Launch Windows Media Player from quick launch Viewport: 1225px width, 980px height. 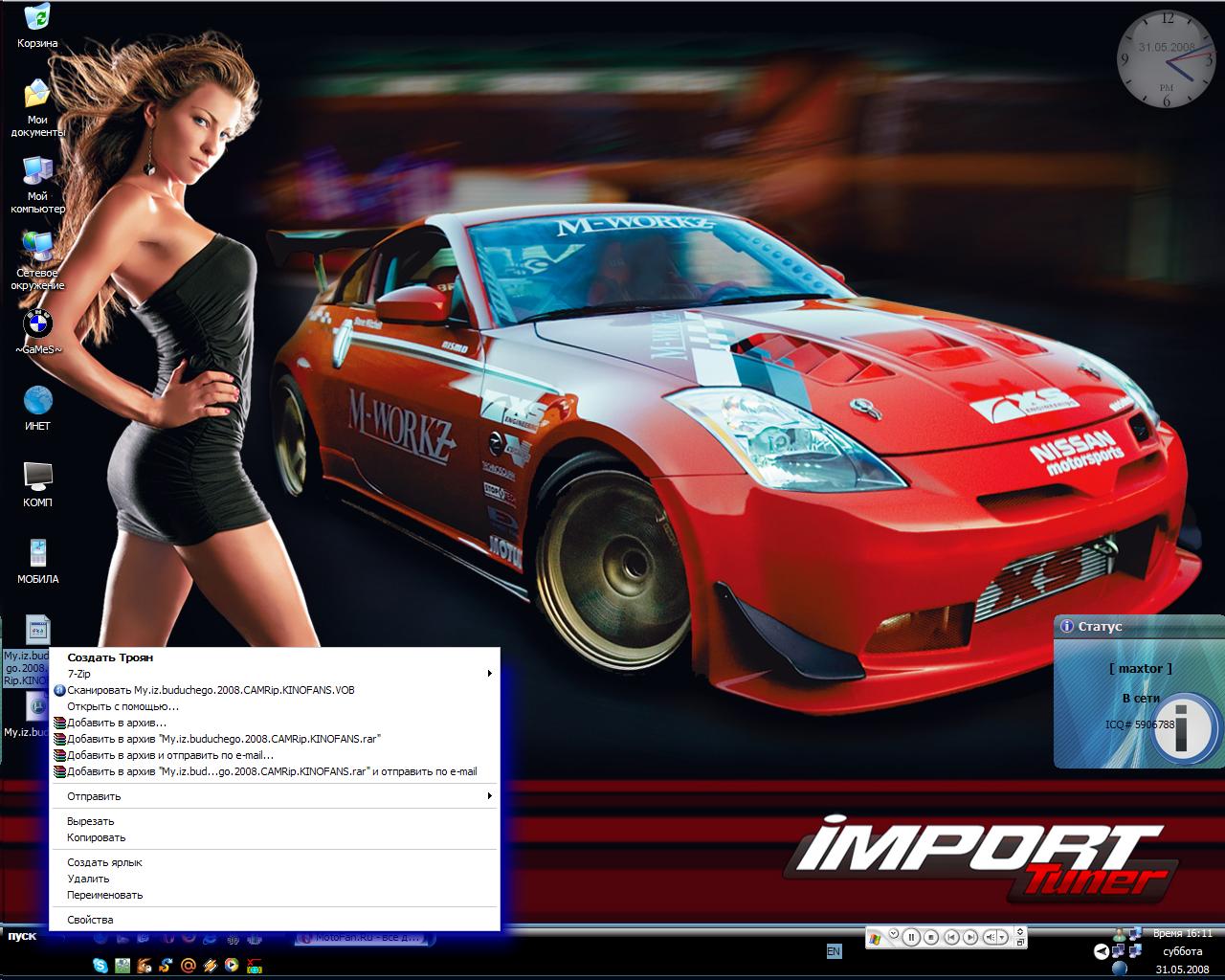coord(232,966)
